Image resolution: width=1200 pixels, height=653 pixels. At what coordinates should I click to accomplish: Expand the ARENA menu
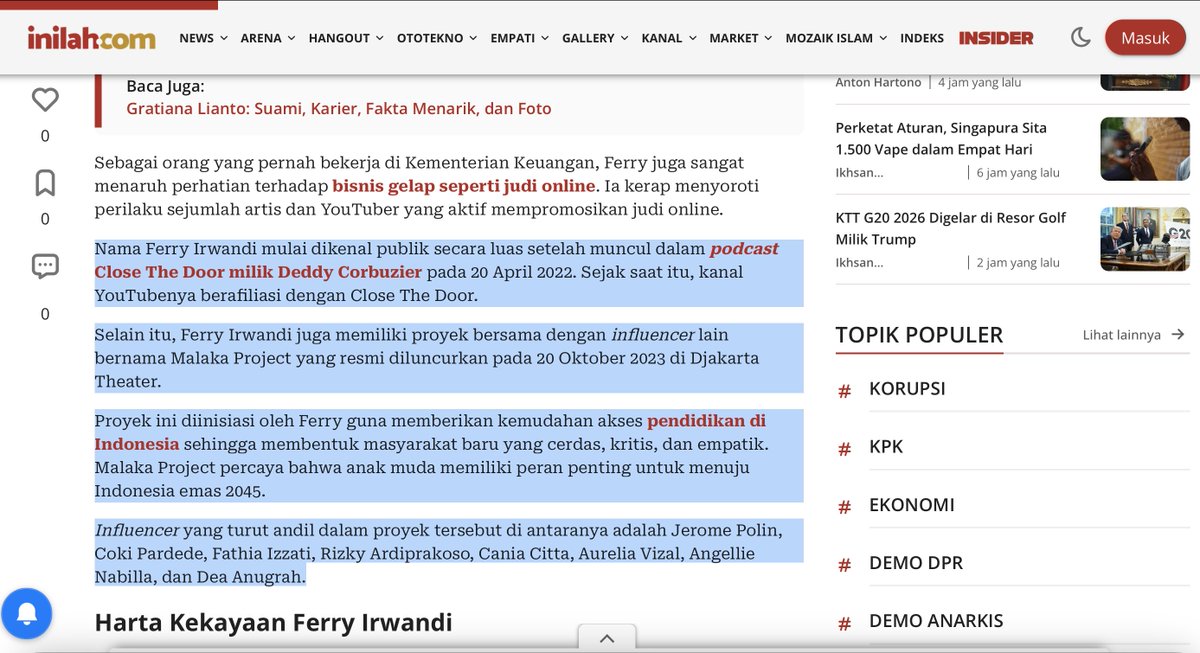tap(268, 38)
